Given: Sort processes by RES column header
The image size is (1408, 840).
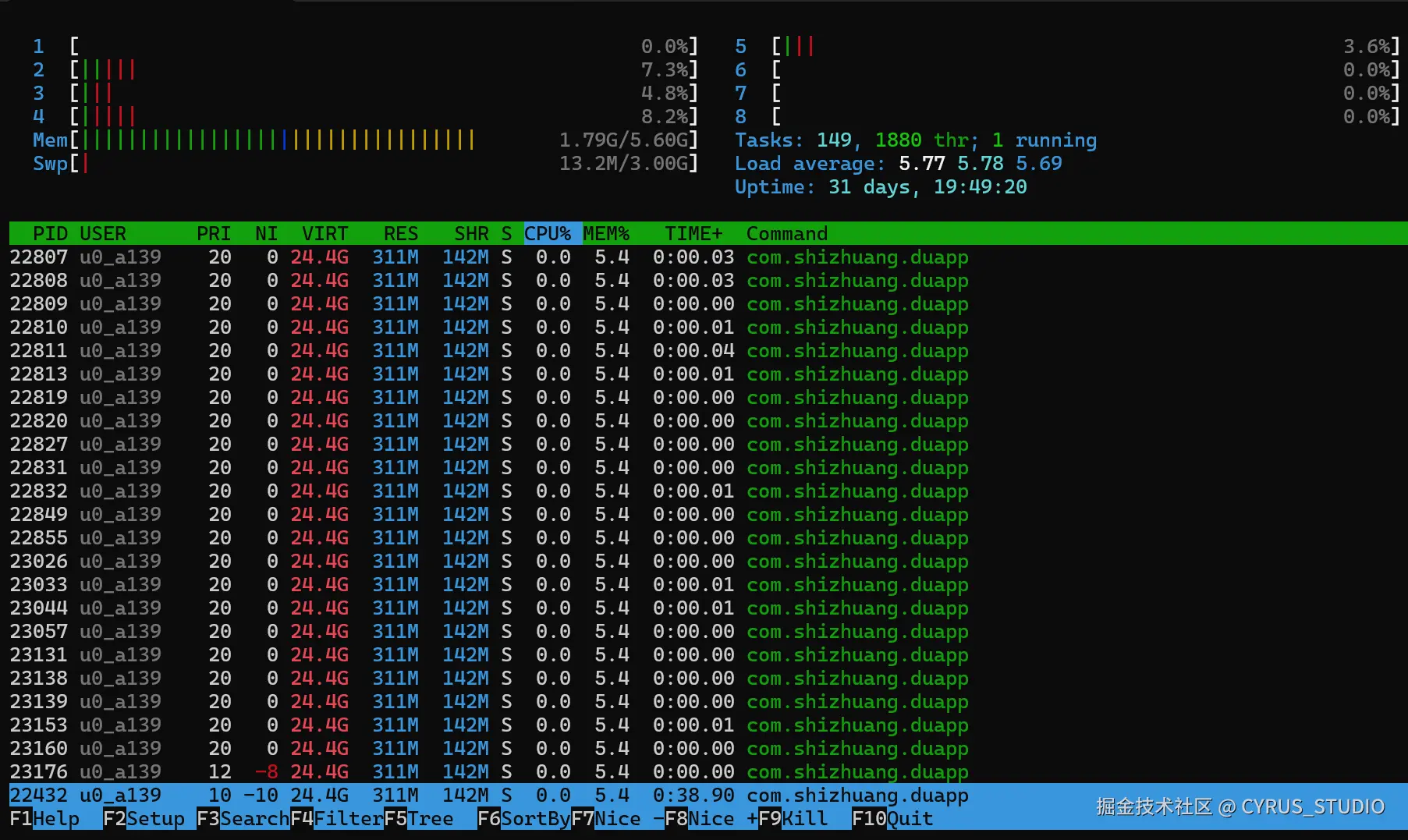Looking at the screenshot, I should (401, 233).
